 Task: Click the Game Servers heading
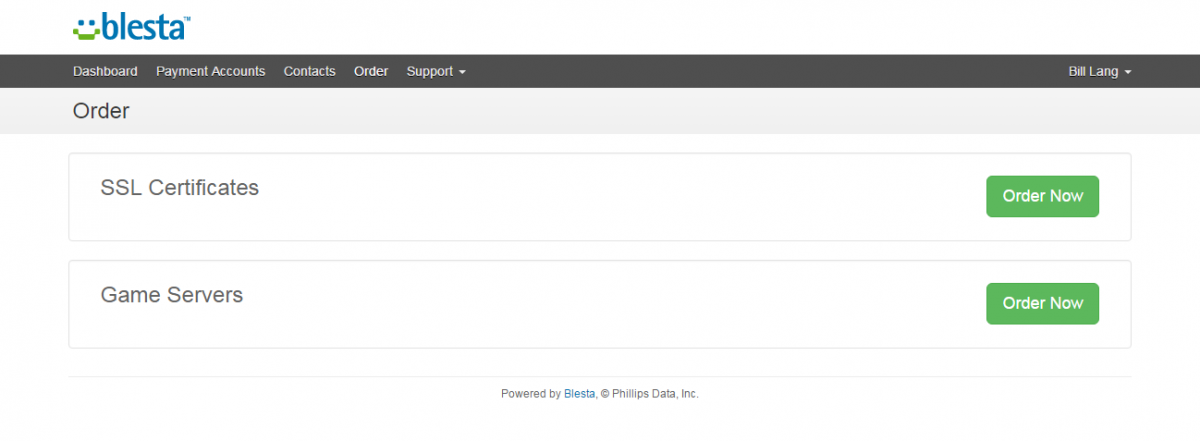[x=172, y=295]
